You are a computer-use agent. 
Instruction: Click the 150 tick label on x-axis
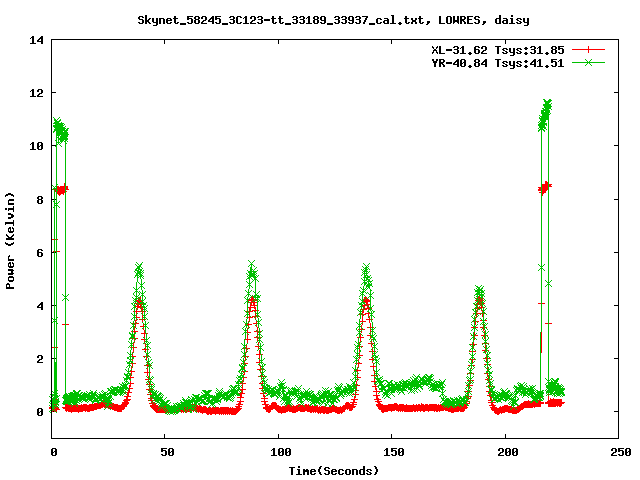pyautogui.click(x=391, y=452)
